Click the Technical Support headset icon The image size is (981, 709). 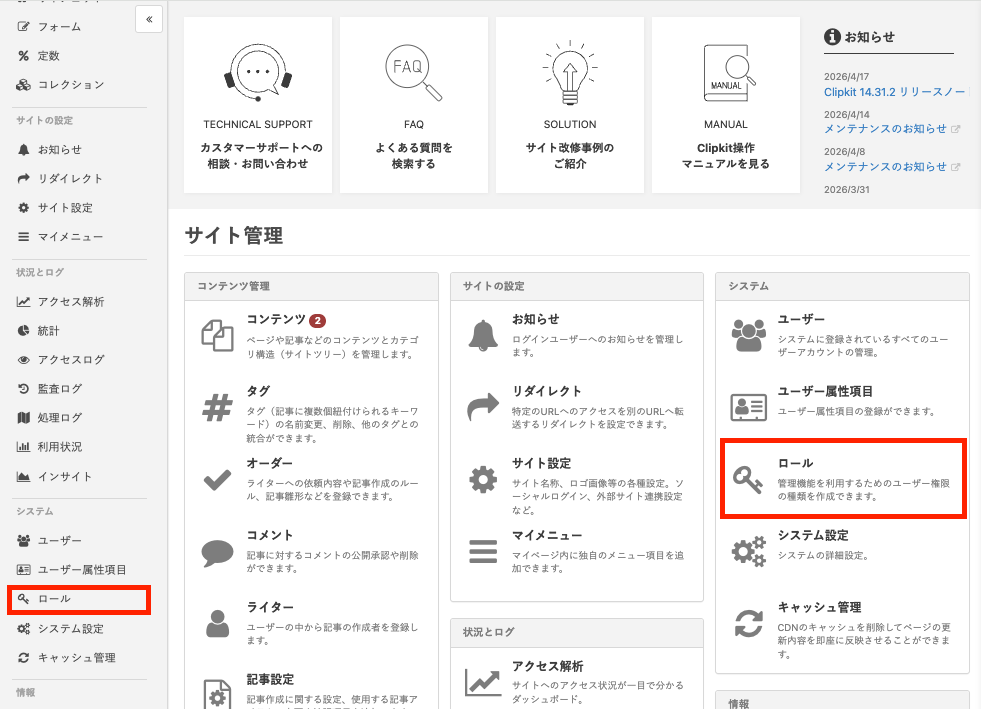tap(258, 73)
